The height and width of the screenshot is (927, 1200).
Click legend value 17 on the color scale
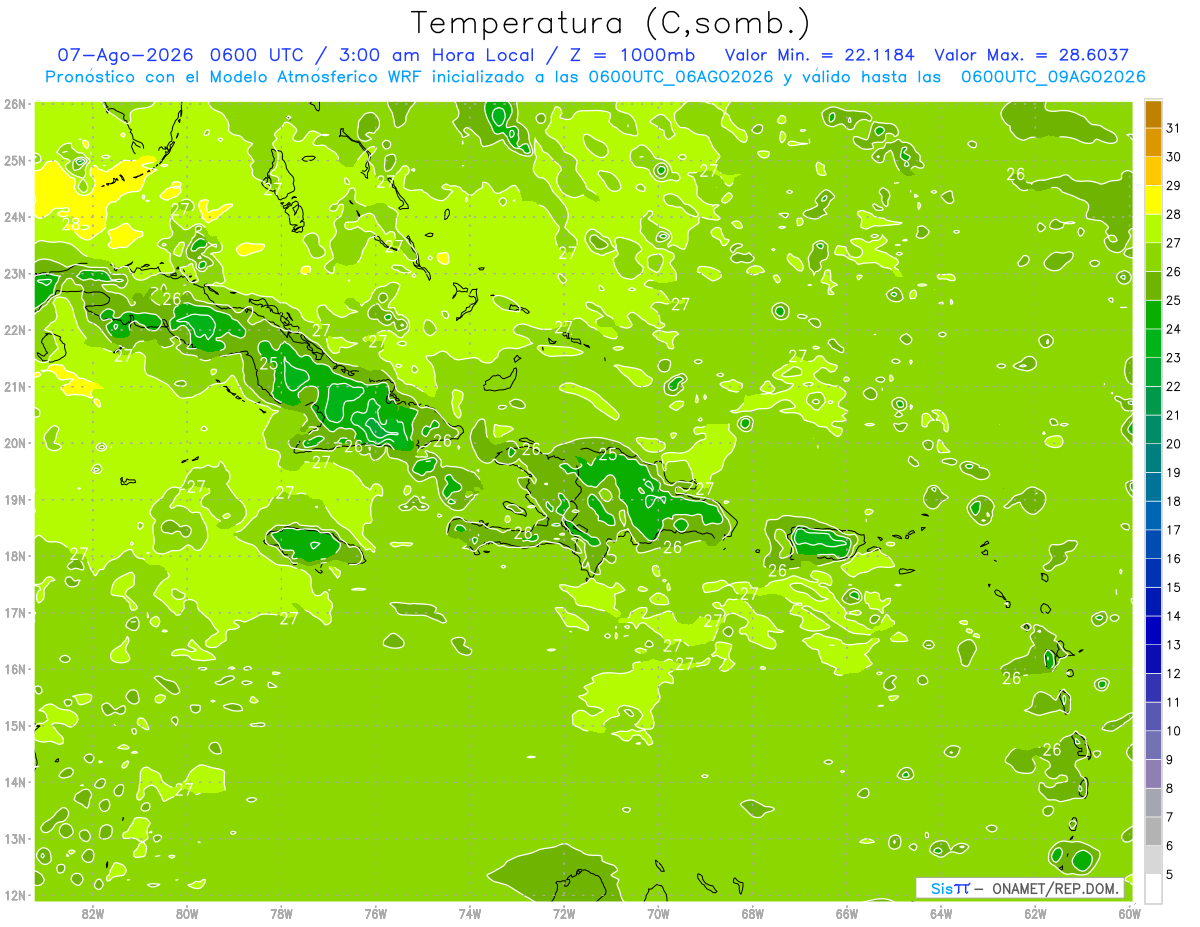pyautogui.click(x=1173, y=530)
